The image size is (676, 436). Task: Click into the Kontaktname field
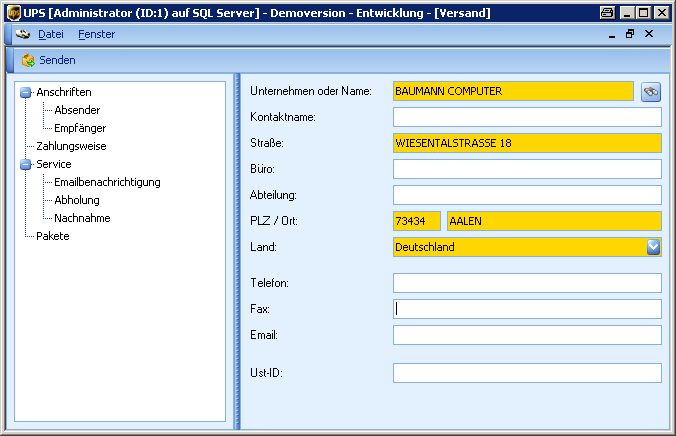[527, 117]
